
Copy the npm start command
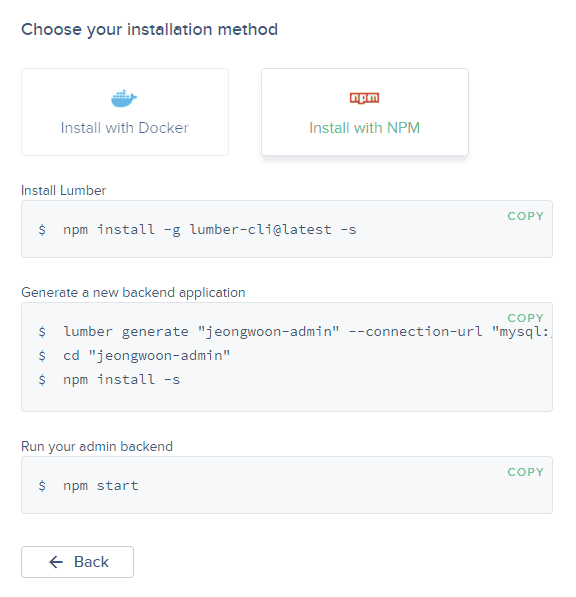coord(525,472)
